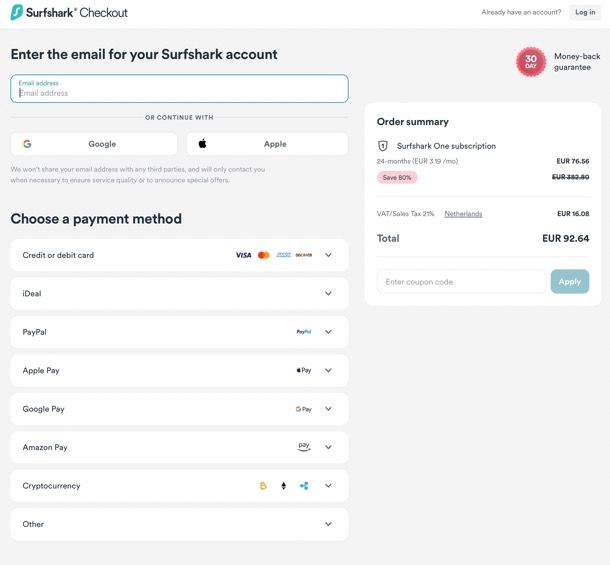Screen dimensions: 610x565
Task: Expand the PayPal payment option chevron
Action: click(328, 332)
